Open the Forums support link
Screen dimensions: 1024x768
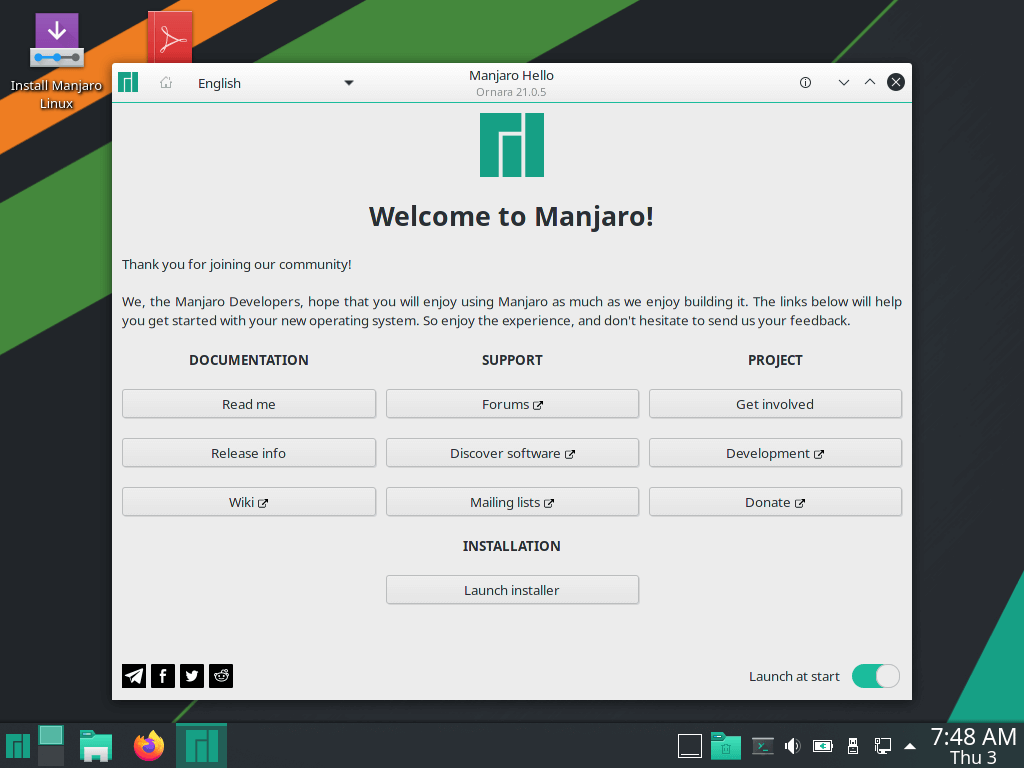pos(512,404)
